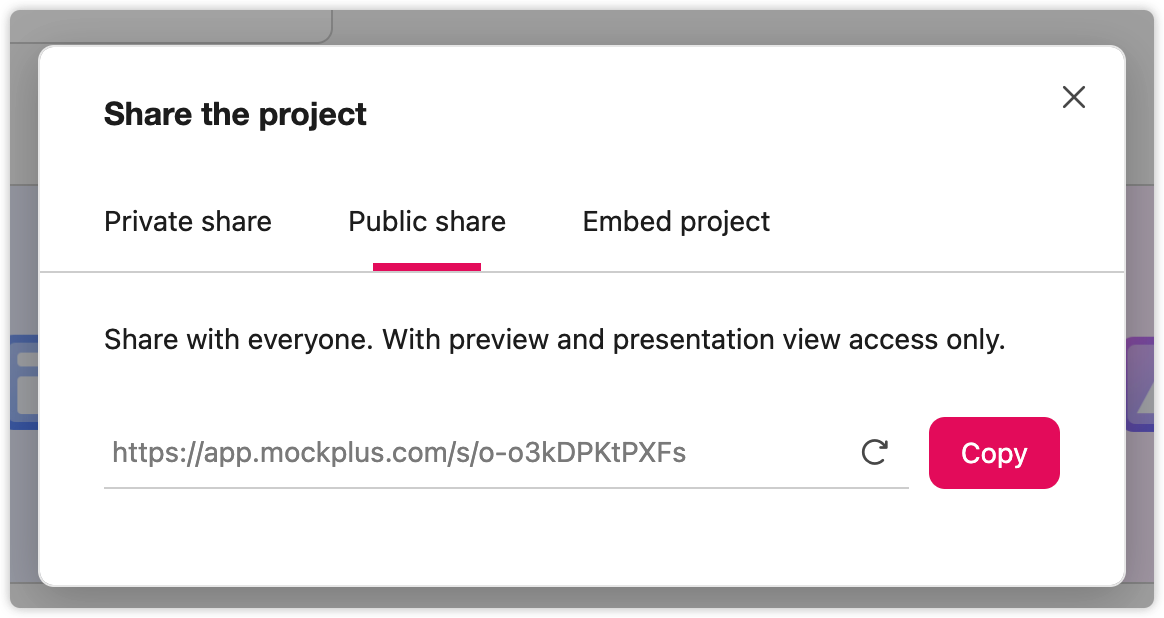1164x618 pixels.
Task: Hit the pink Copy button
Action: point(994,453)
